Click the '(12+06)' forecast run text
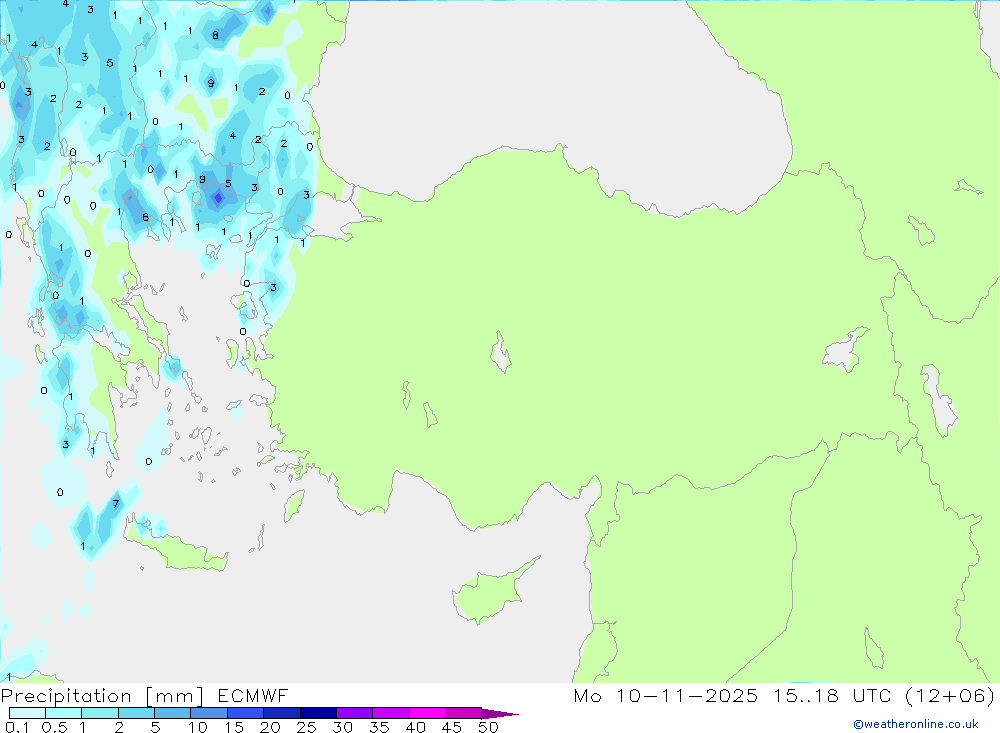 point(950,696)
